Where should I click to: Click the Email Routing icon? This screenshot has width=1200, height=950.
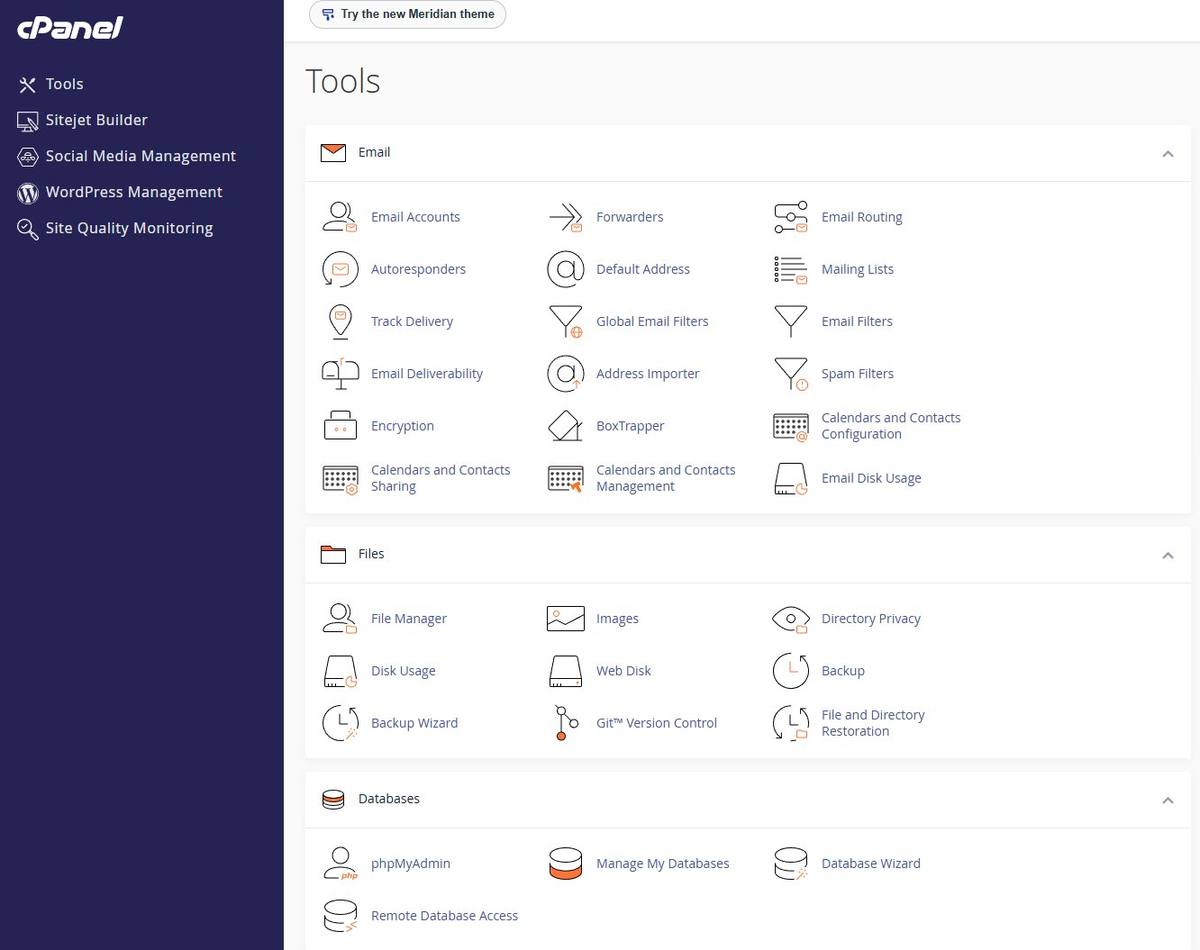point(791,217)
